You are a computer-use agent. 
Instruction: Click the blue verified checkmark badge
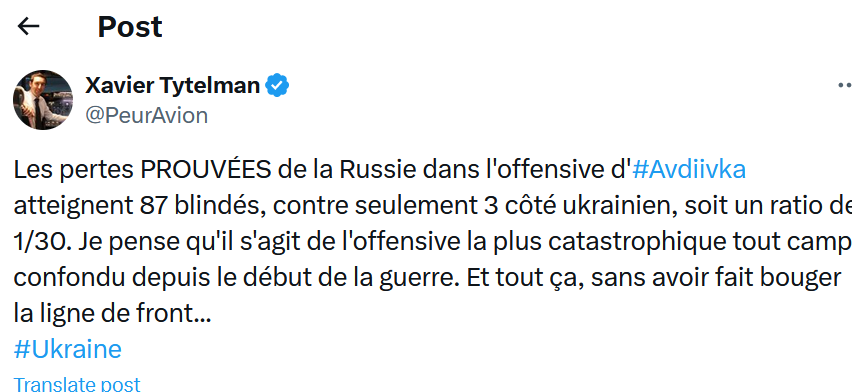pyautogui.click(x=277, y=85)
